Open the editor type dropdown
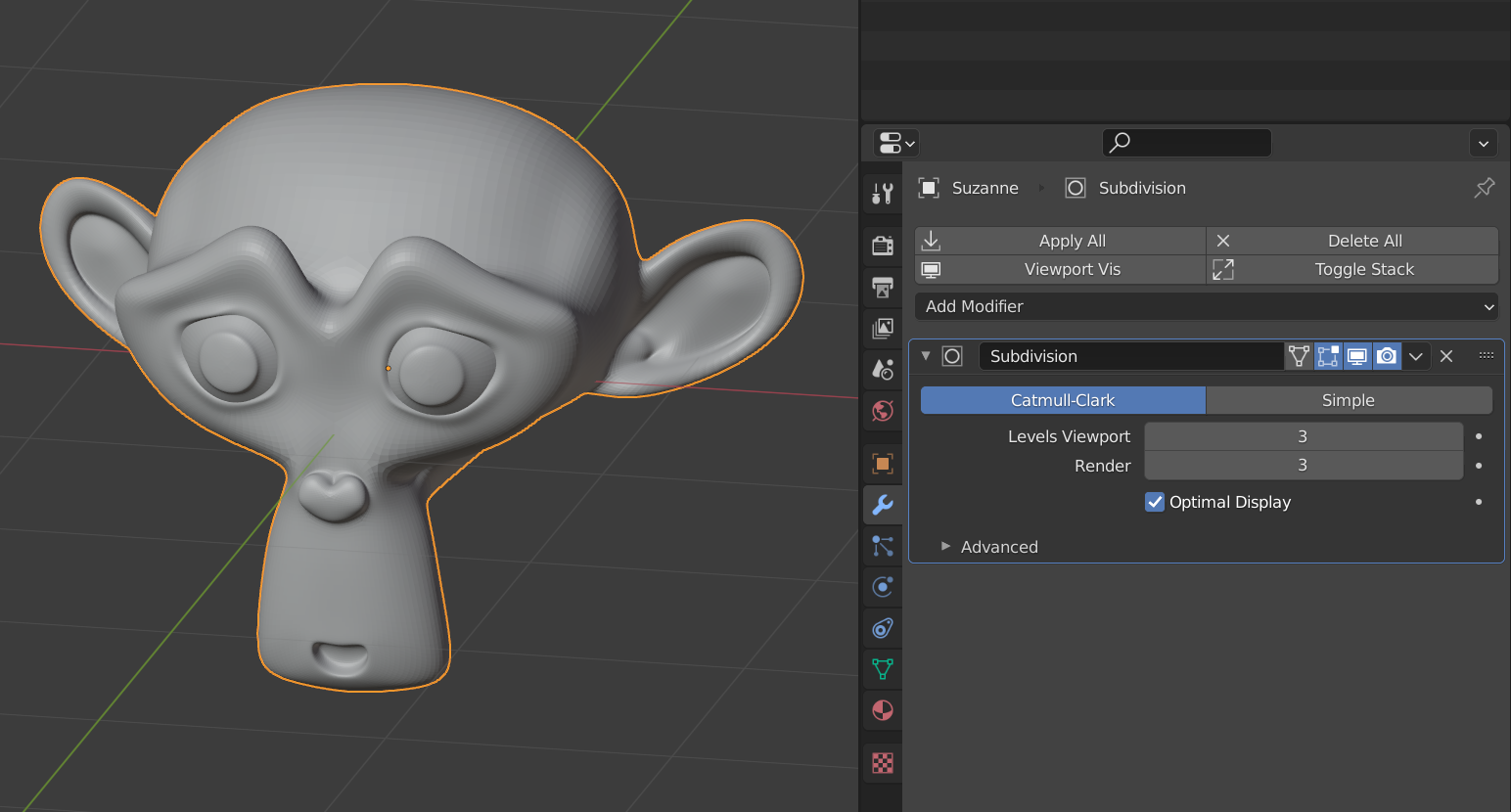Viewport: 1511px width, 812px height. coord(896,143)
